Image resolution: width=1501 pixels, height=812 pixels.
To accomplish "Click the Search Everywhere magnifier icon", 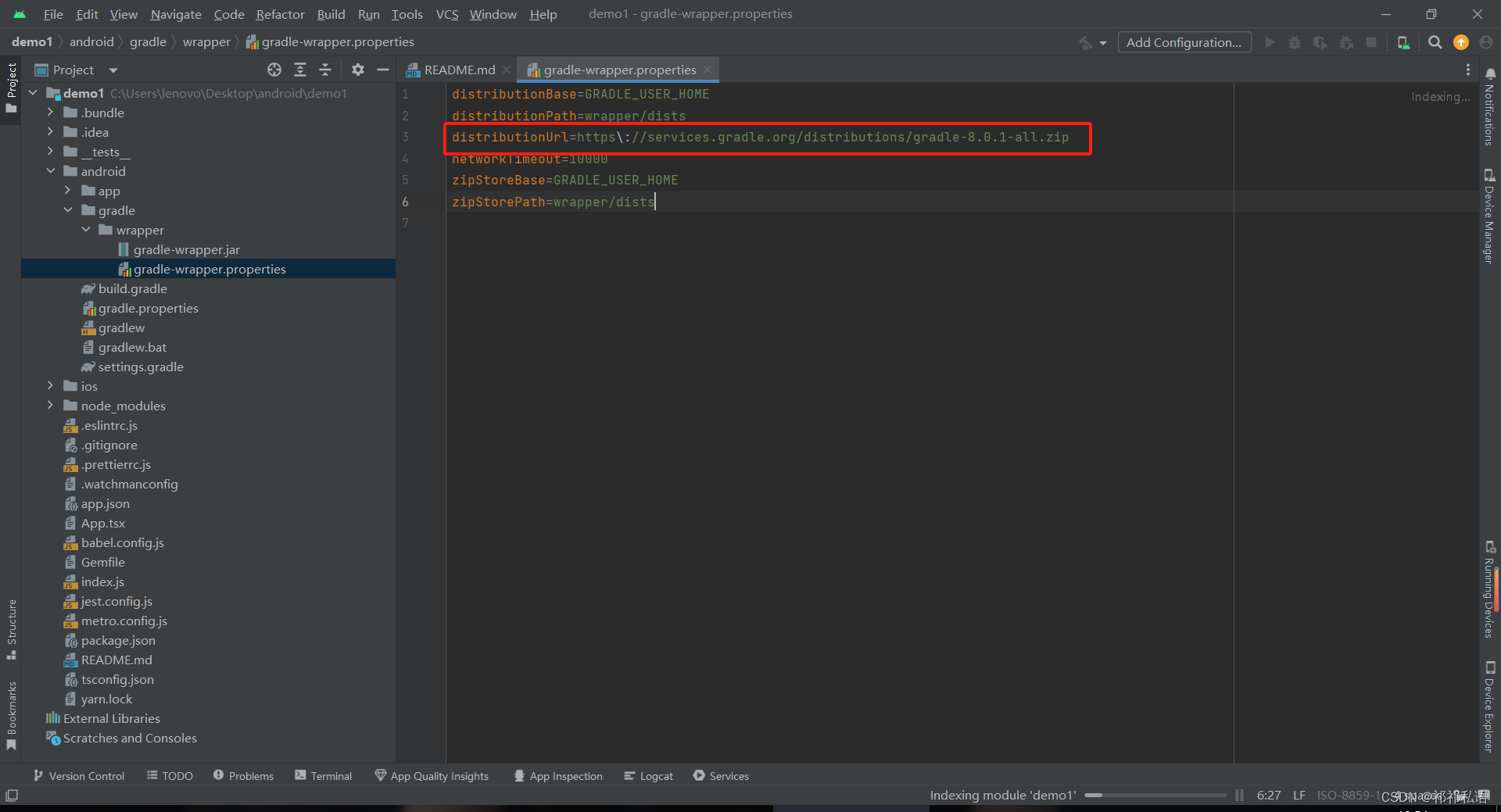I will tap(1435, 42).
